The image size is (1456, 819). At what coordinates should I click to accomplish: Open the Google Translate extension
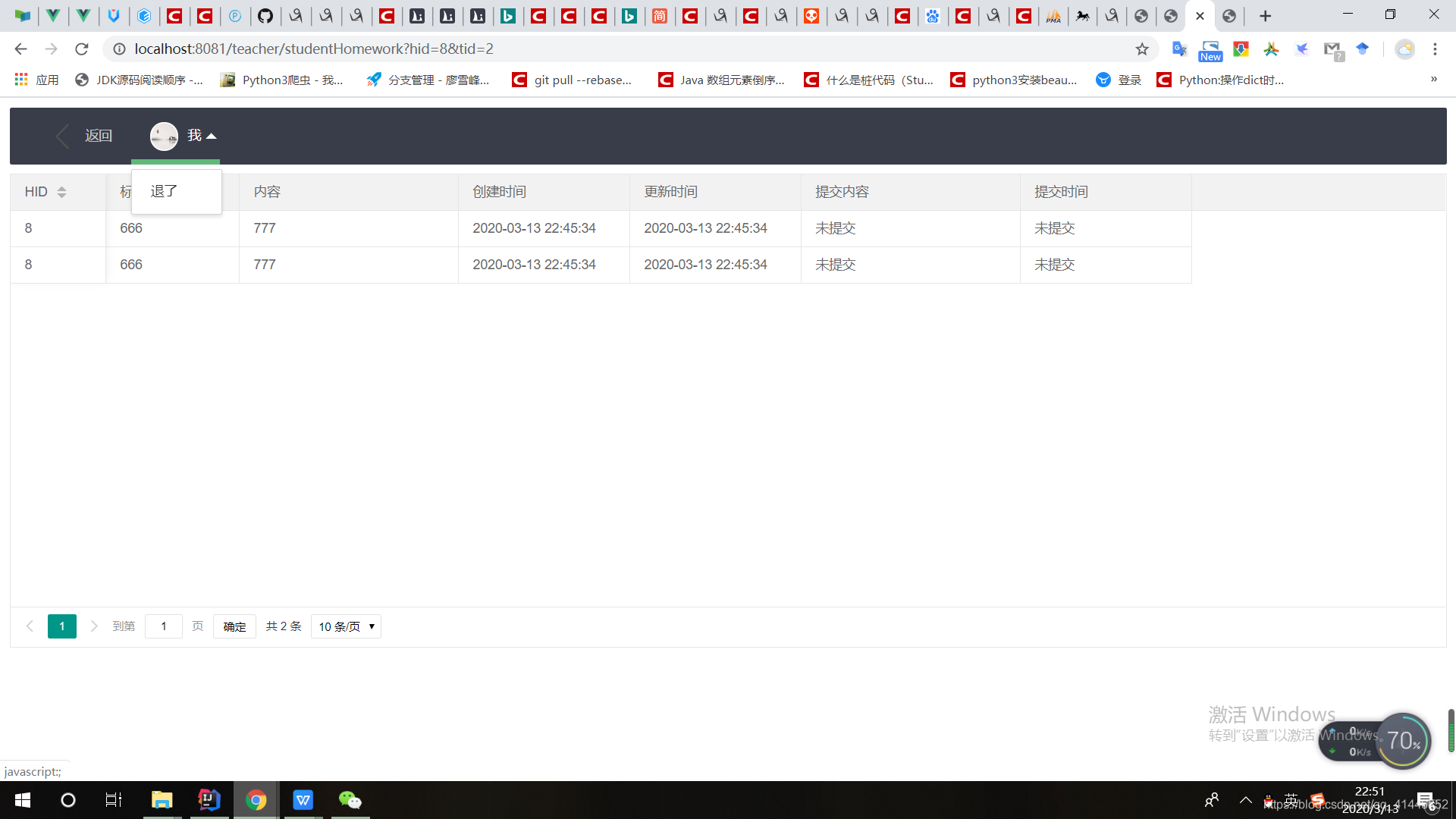(x=1179, y=49)
